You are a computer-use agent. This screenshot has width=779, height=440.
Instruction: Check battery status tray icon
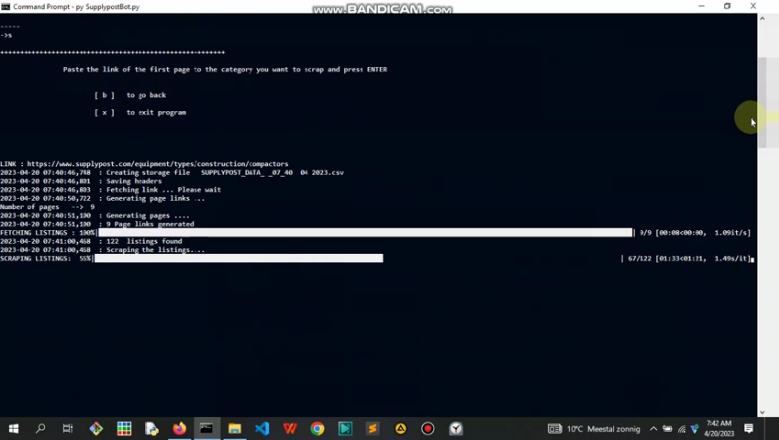667,429
